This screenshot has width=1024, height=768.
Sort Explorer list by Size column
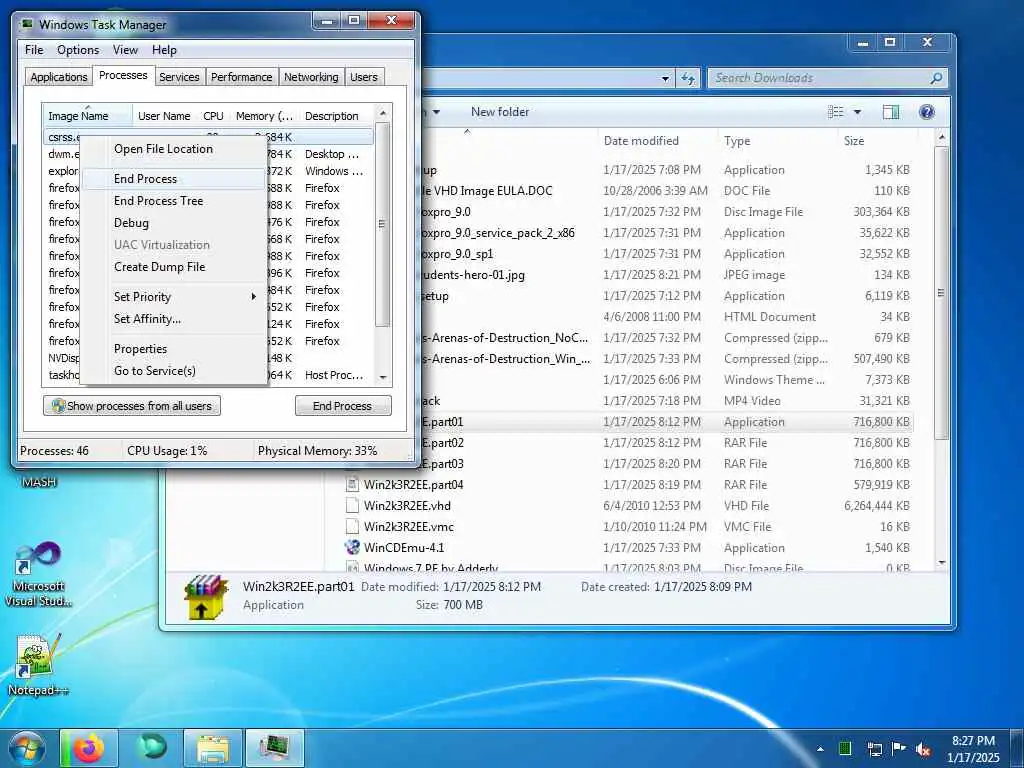877,140
